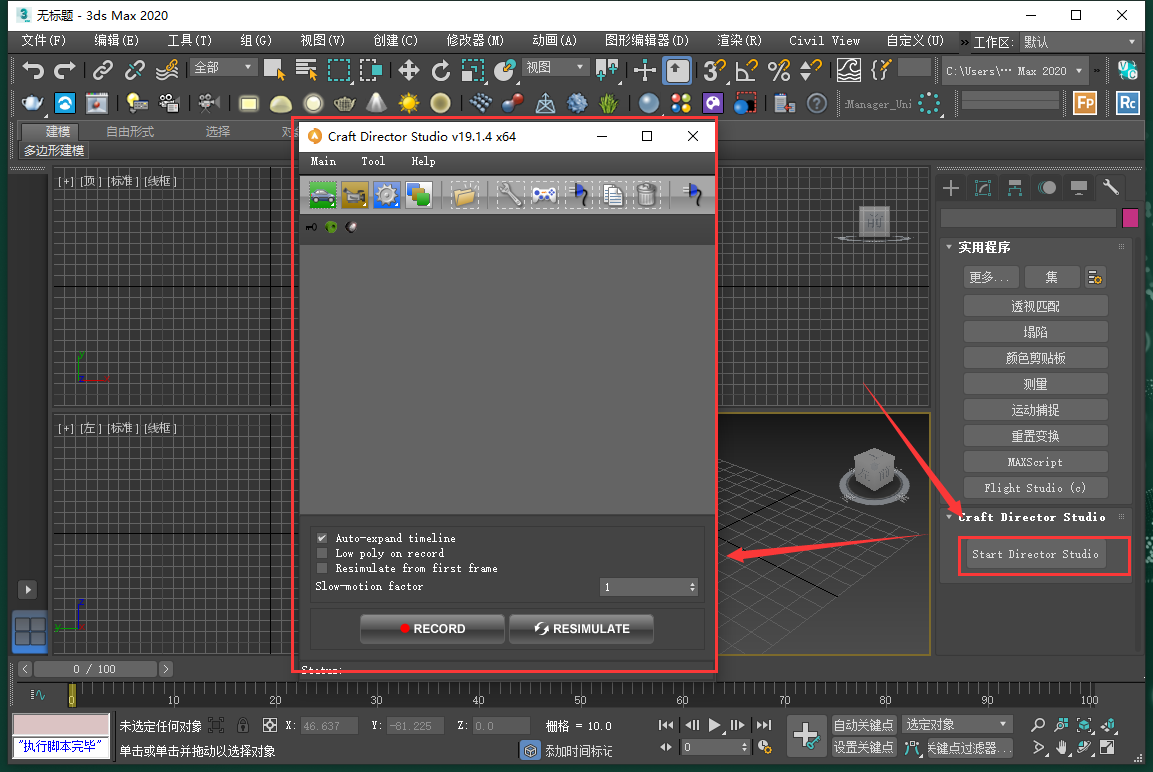Open the 动画(A) menu

coord(554,40)
